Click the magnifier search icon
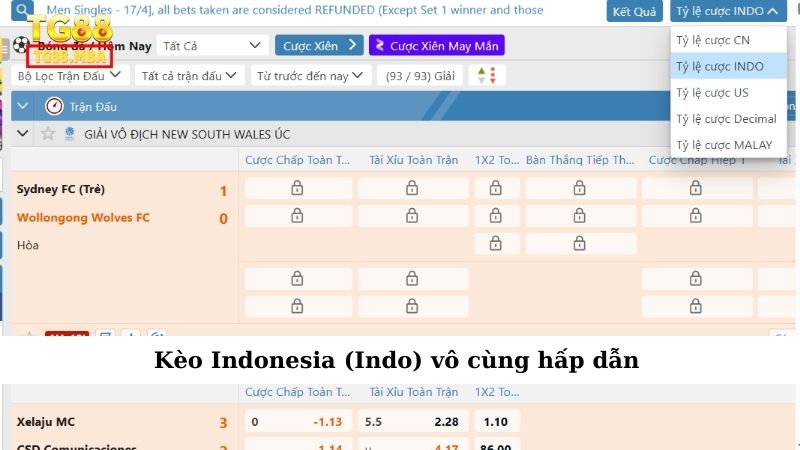Screen dimensions: 800x450 pos(22,9)
